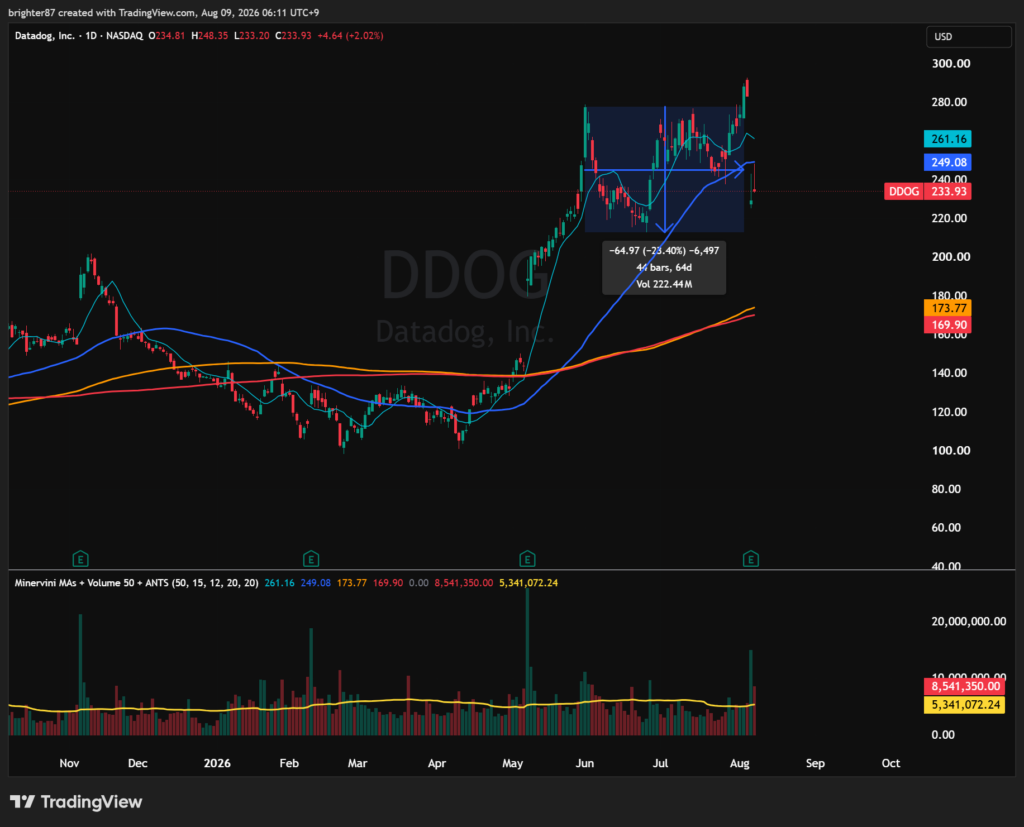Click the Oct label on the time axis

tap(891, 763)
